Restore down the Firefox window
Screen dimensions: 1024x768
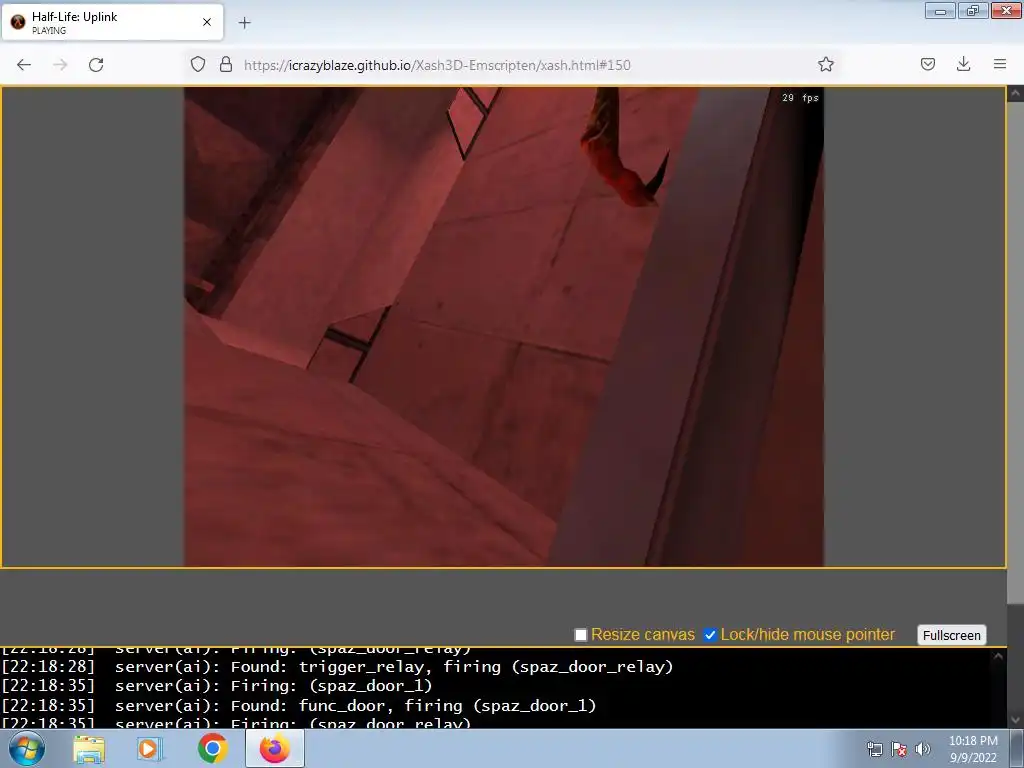point(973,10)
